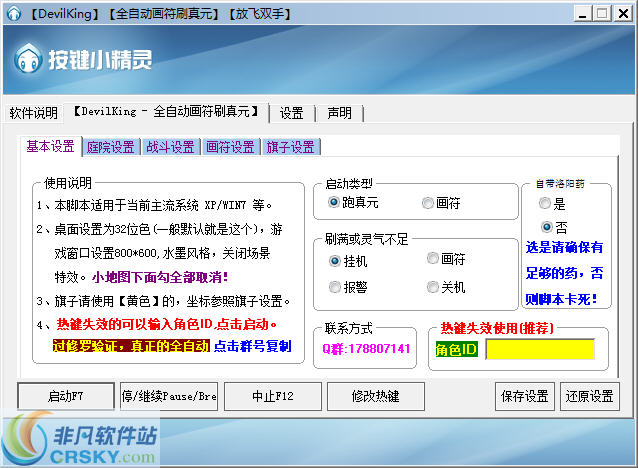Click the title bar app icon

click(14, 13)
